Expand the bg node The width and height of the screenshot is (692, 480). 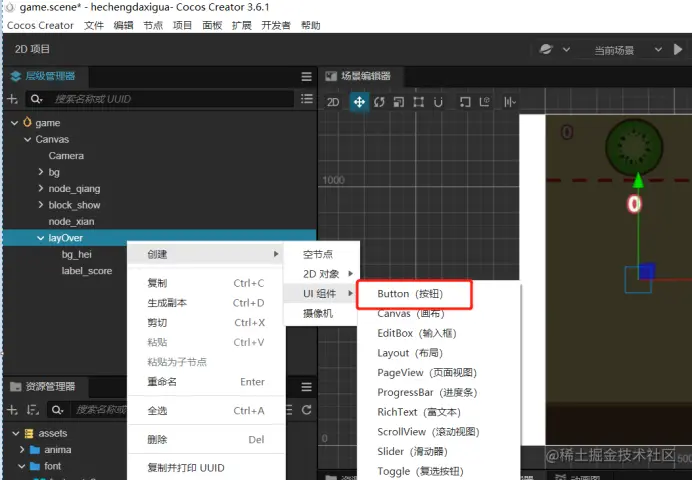pyautogui.click(x=41, y=172)
